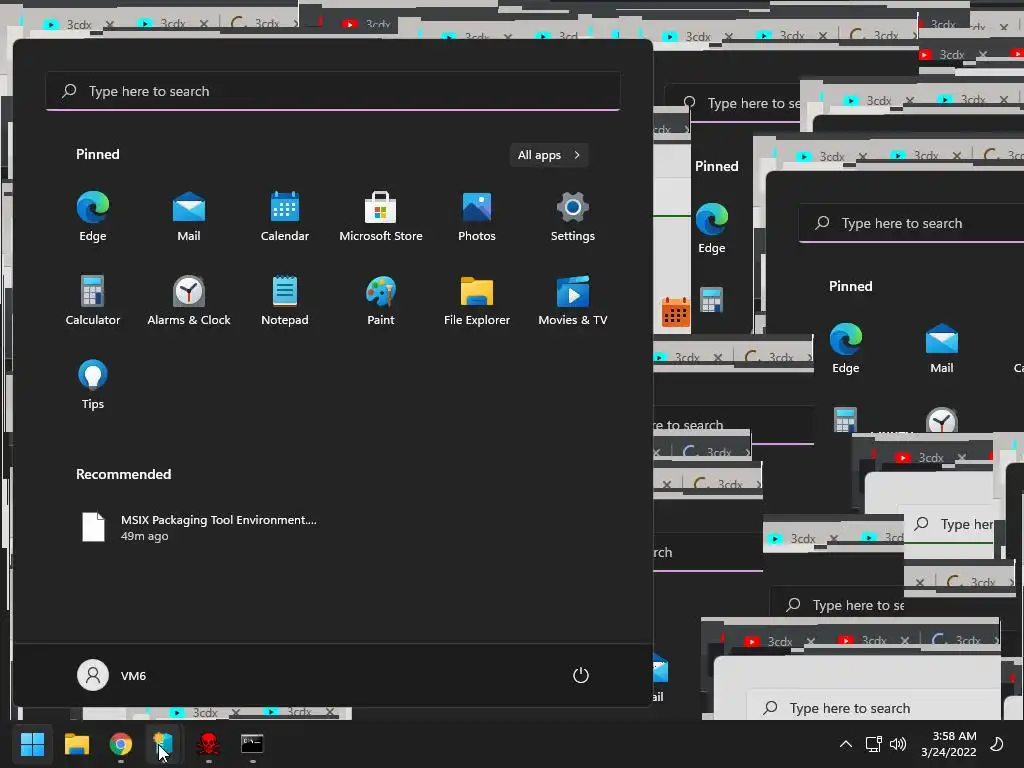Viewport: 1024px width, 768px height.
Task: Open Alarms & Clock
Action: coord(189,301)
